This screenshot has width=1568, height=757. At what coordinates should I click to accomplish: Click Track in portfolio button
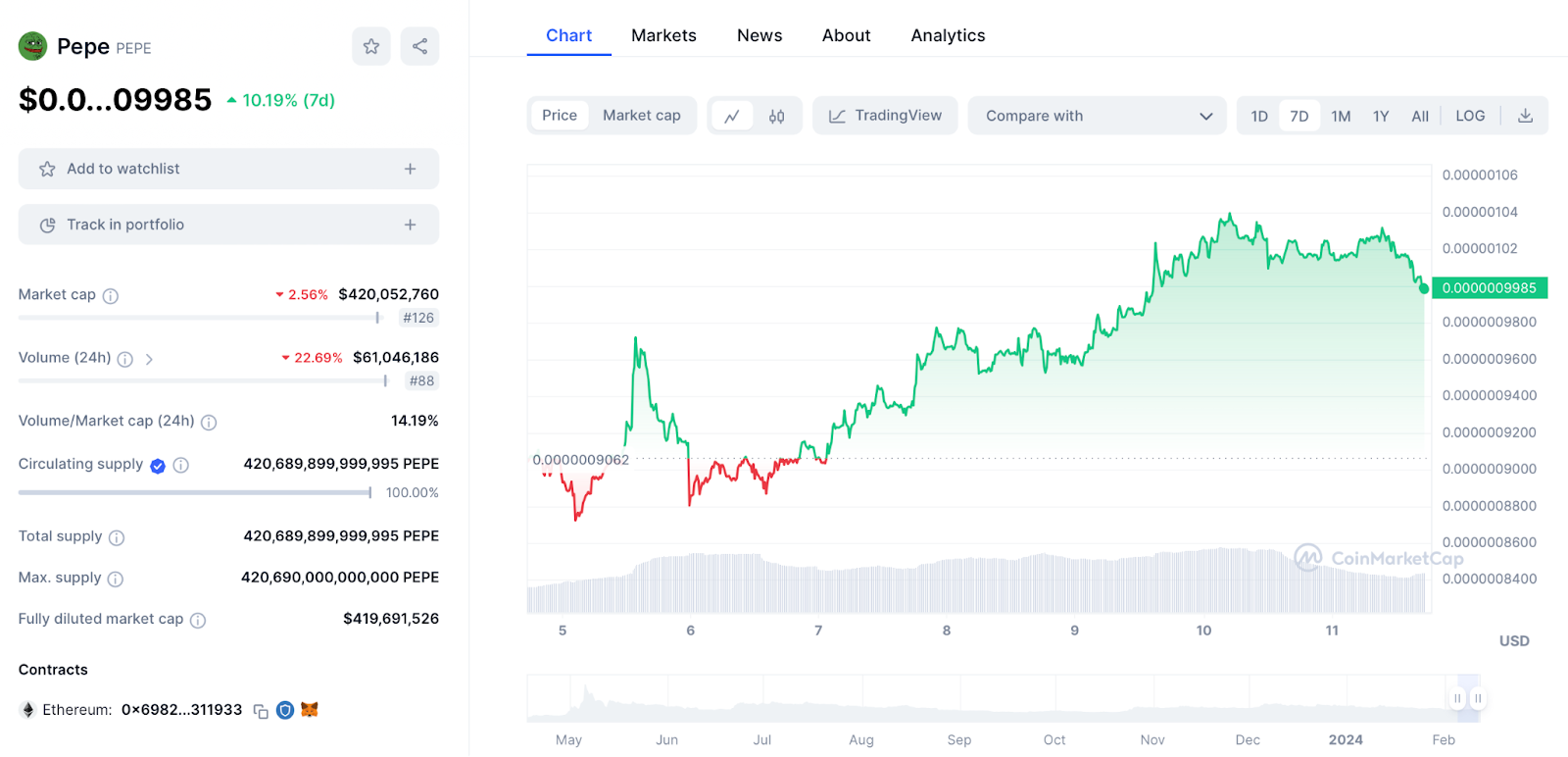click(x=228, y=225)
